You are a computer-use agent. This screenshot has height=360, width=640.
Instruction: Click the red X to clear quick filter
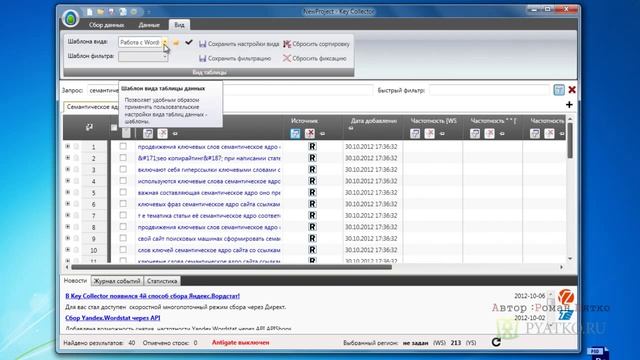[x=572, y=90]
